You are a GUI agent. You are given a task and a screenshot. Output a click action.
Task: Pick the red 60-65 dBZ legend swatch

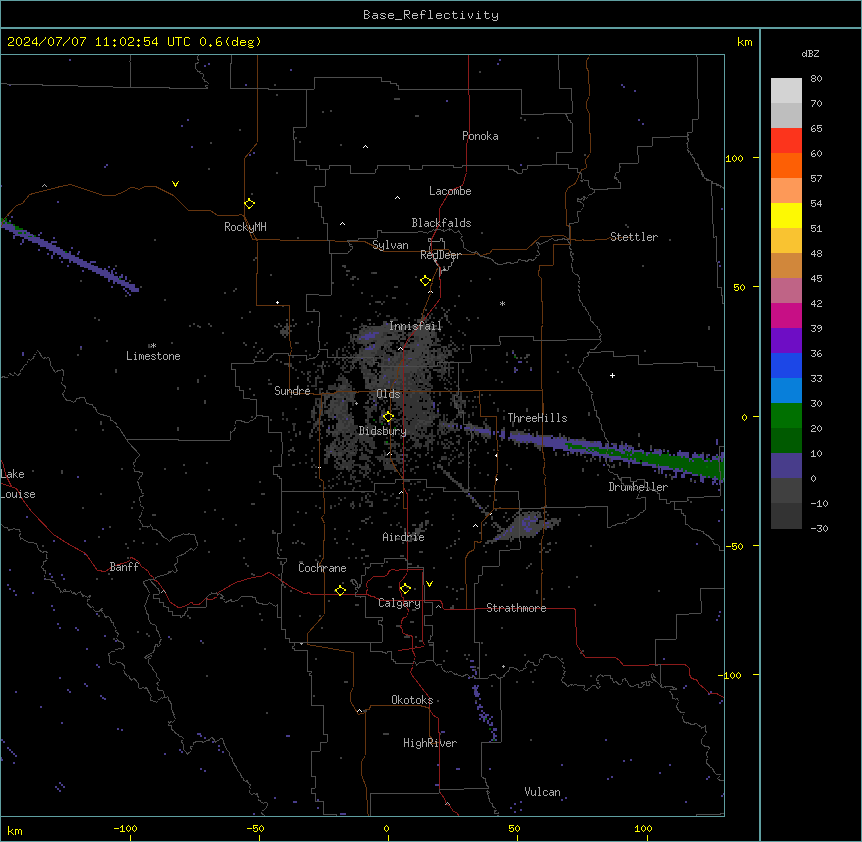pos(786,140)
